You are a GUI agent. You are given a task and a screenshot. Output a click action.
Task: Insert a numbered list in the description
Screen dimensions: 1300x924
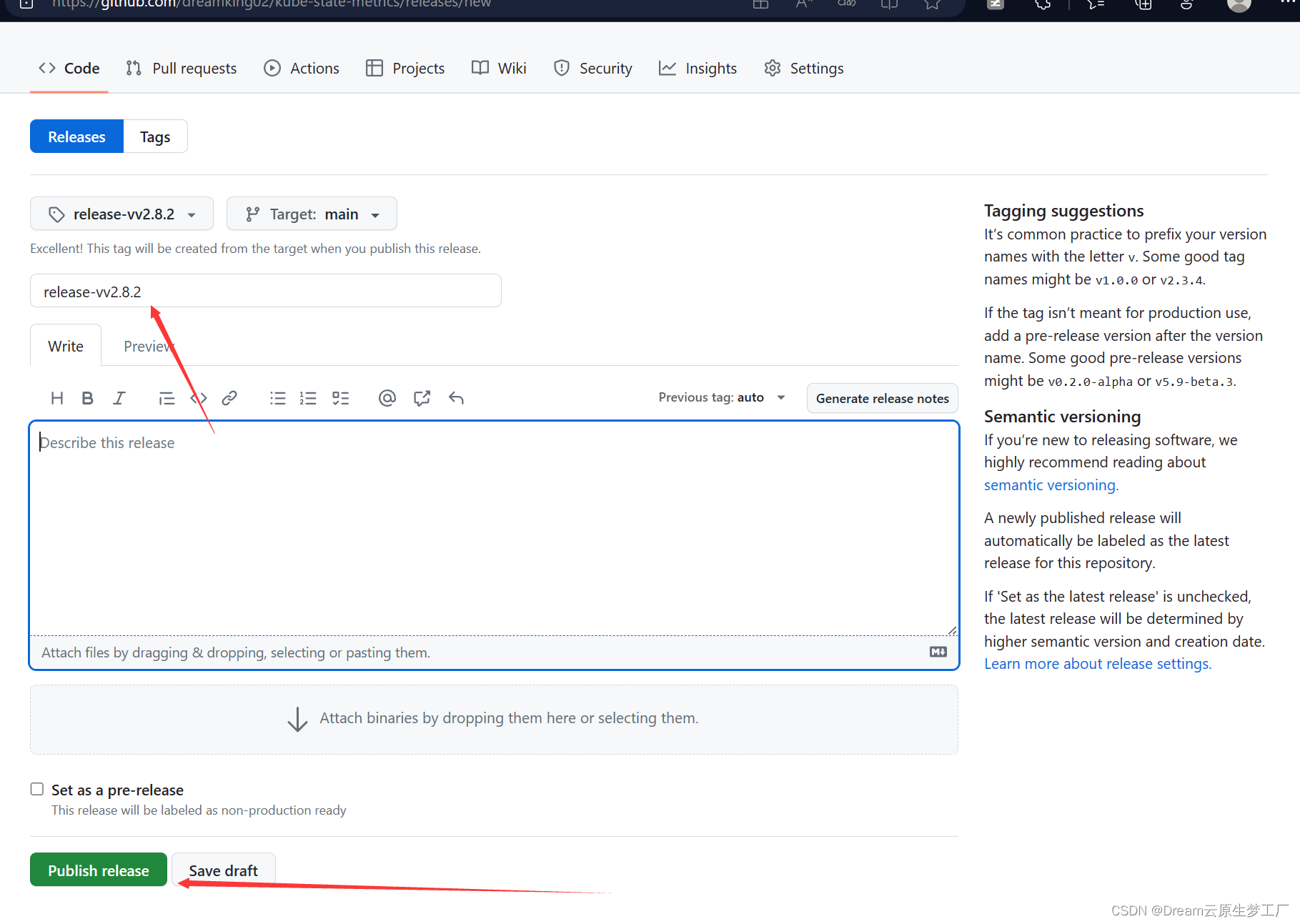[x=308, y=398]
